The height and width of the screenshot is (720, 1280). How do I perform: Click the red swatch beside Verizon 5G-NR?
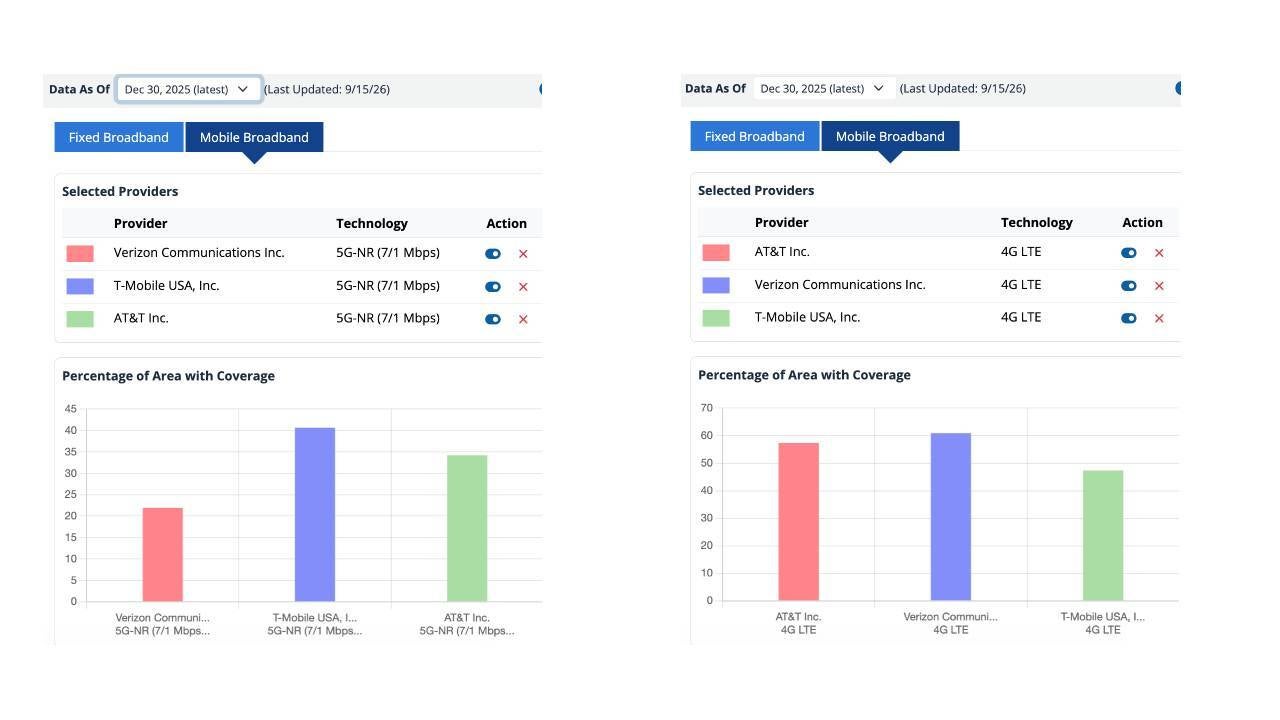80,254
